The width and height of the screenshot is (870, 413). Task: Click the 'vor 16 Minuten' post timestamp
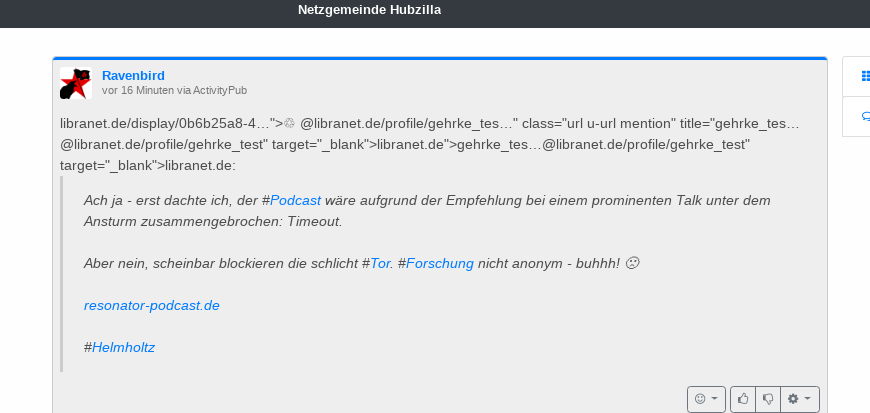pos(137,91)
